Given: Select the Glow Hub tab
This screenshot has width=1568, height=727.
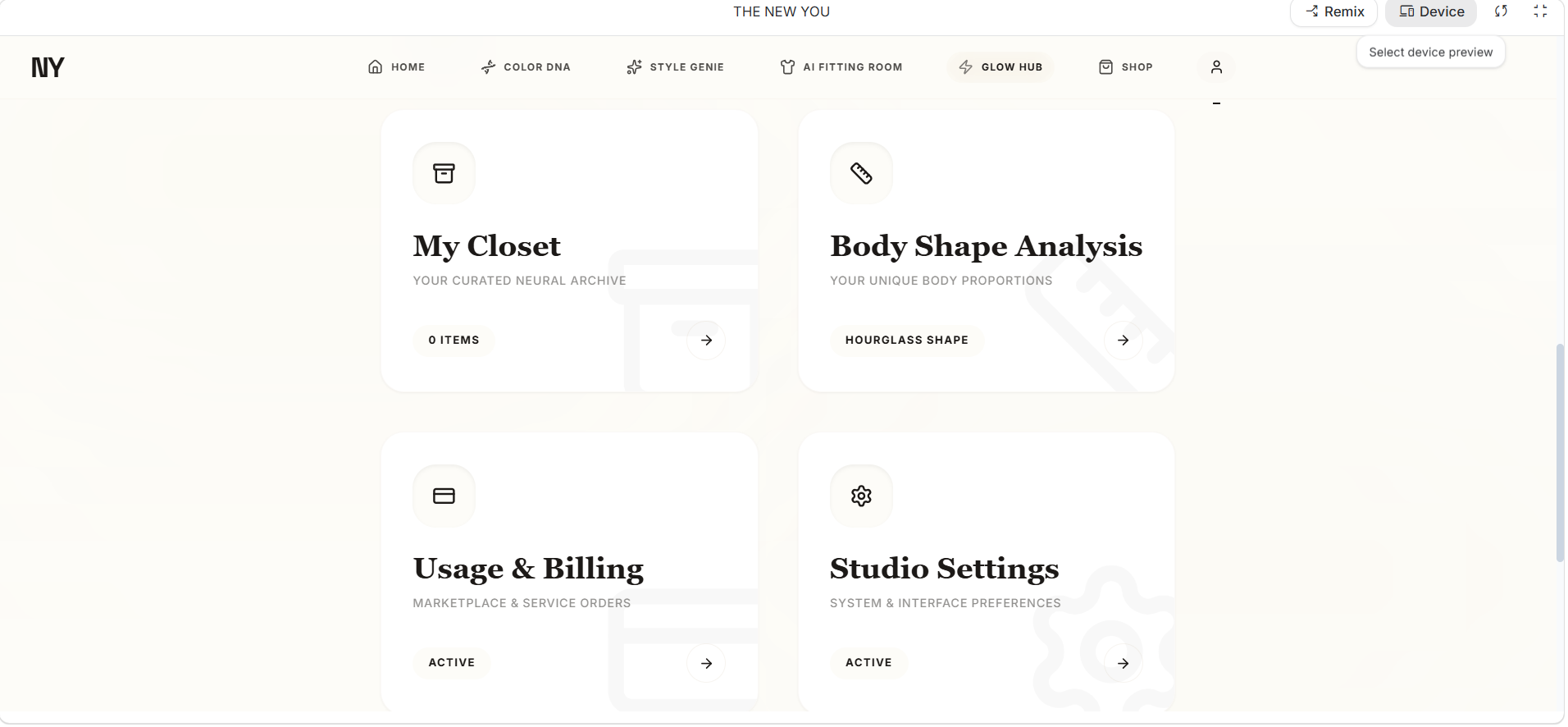Looking at the screenshot, I should tap(1001, 67).
